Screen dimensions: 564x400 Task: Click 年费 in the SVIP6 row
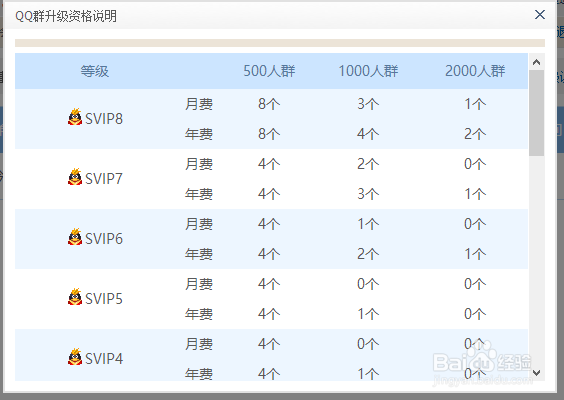(199, 254)
